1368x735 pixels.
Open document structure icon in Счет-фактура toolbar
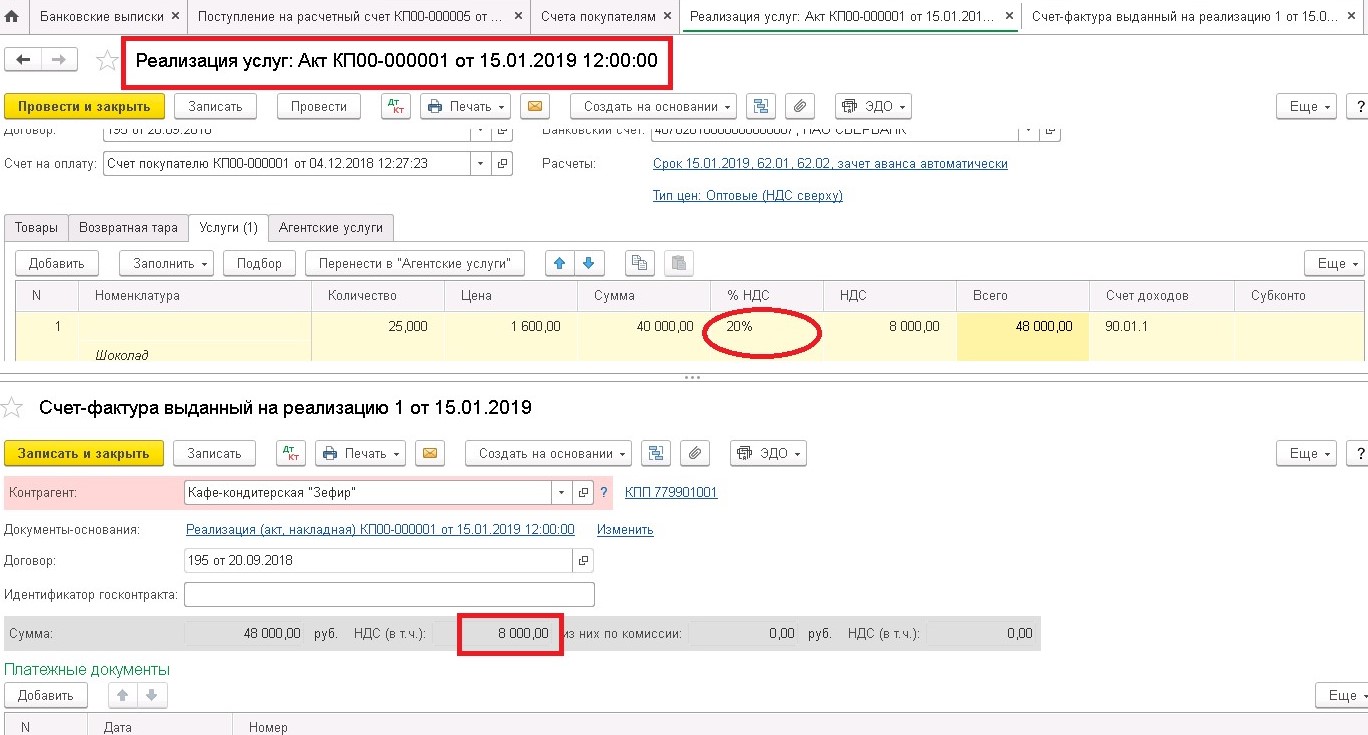click(x=657, y=454)
